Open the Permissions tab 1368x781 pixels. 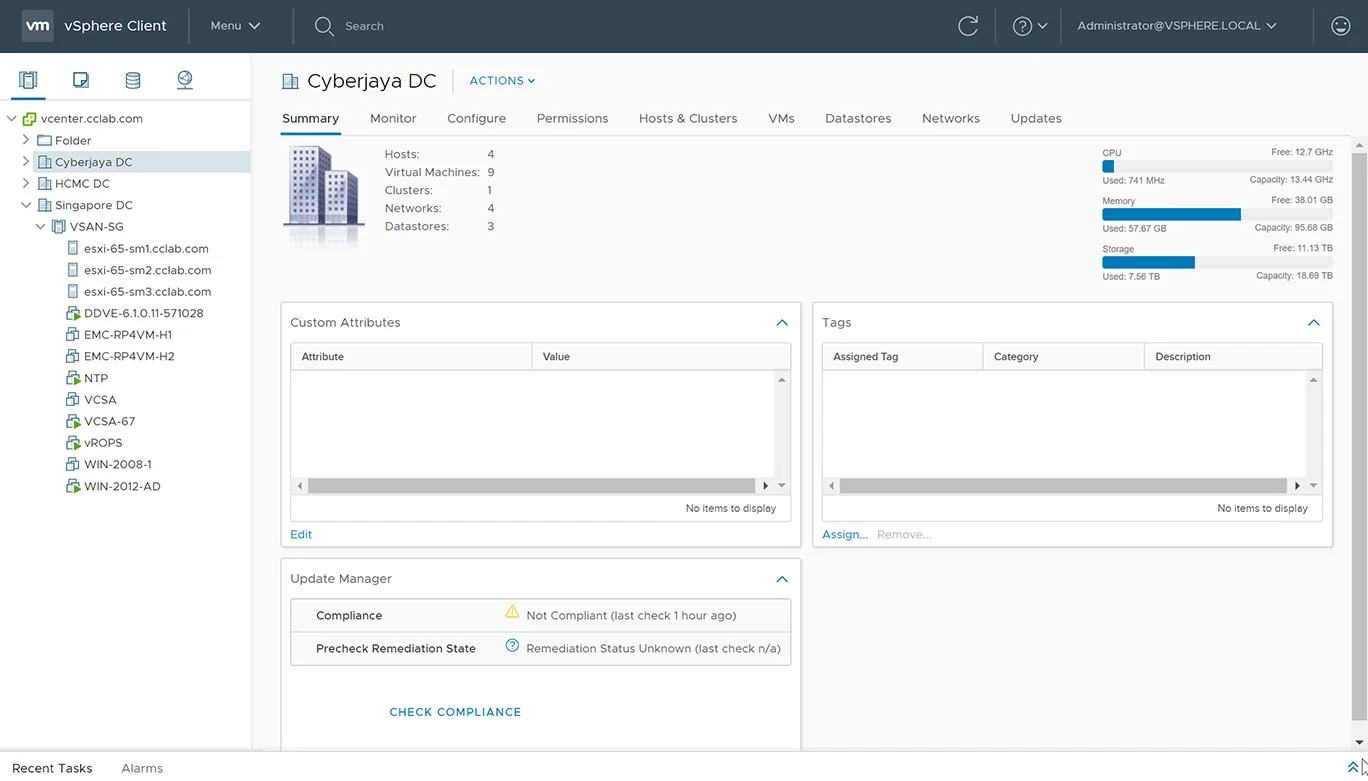pyautogui.click(x=572, y=118)
